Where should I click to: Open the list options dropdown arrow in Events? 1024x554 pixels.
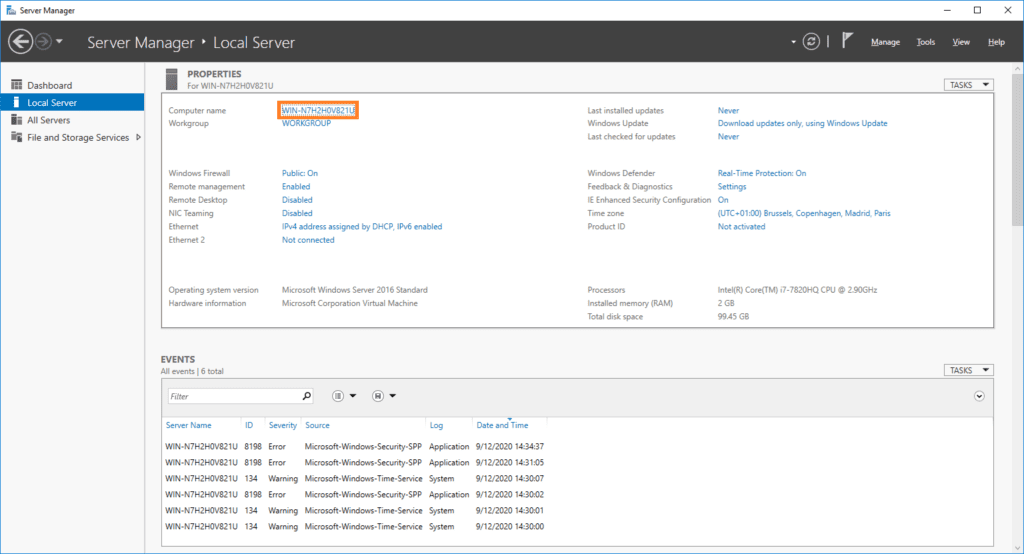(353, 396)
